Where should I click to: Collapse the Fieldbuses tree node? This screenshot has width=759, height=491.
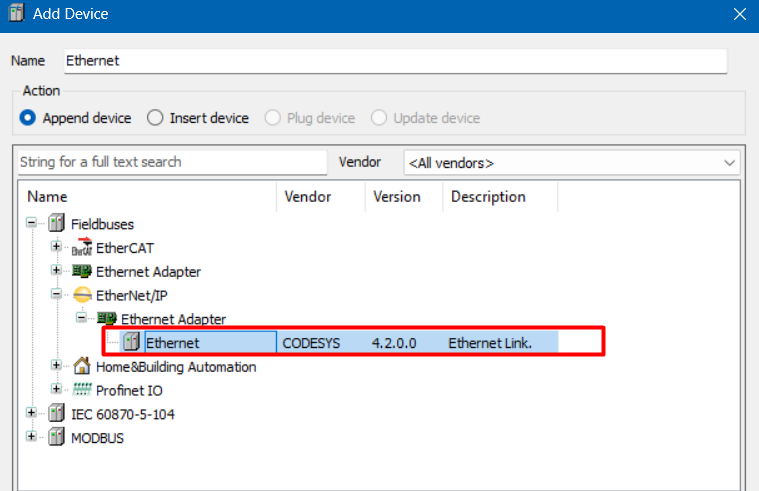coord(32,224)
